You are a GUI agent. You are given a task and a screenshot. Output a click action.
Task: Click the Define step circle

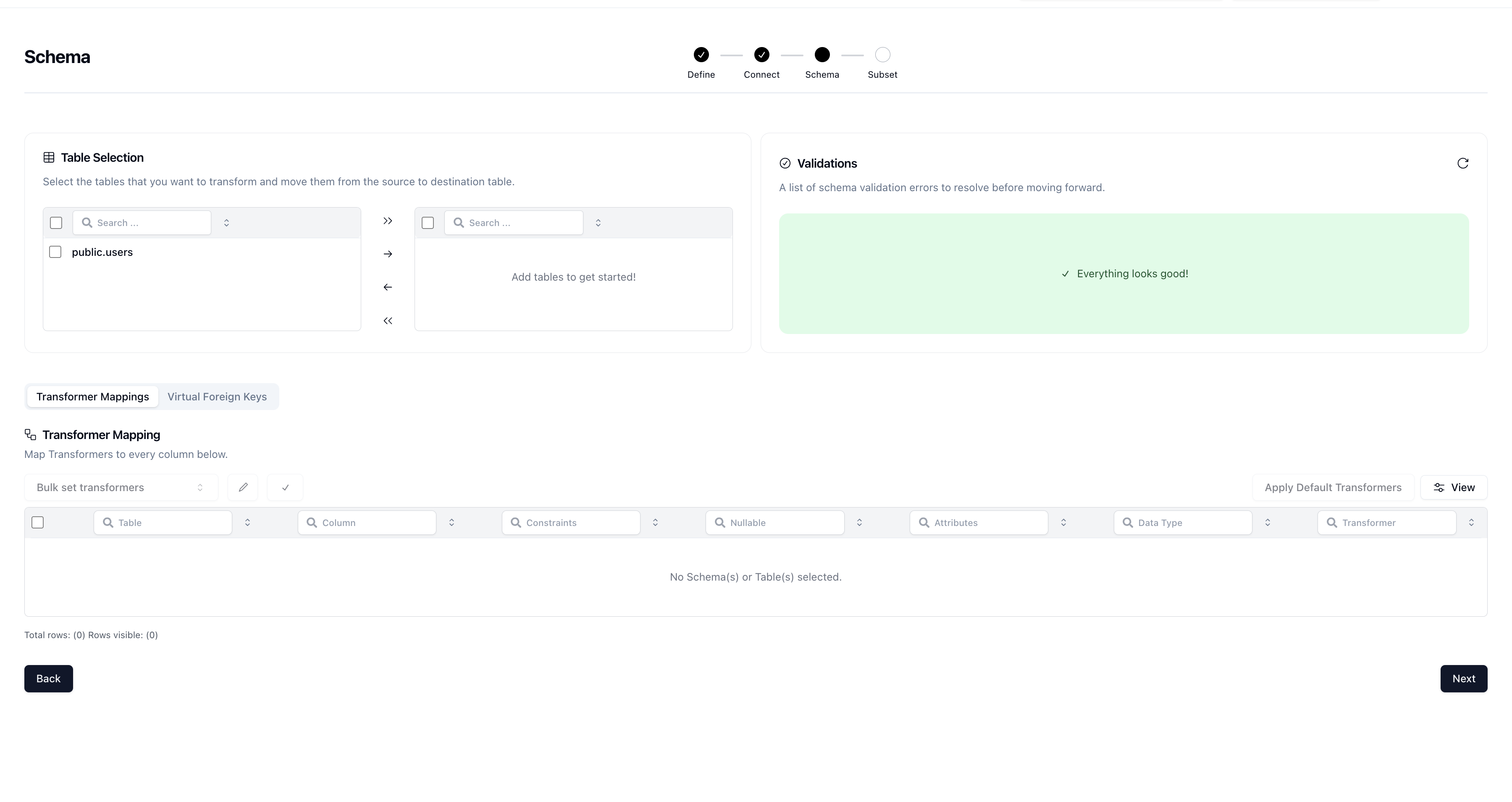click(701, 55)
